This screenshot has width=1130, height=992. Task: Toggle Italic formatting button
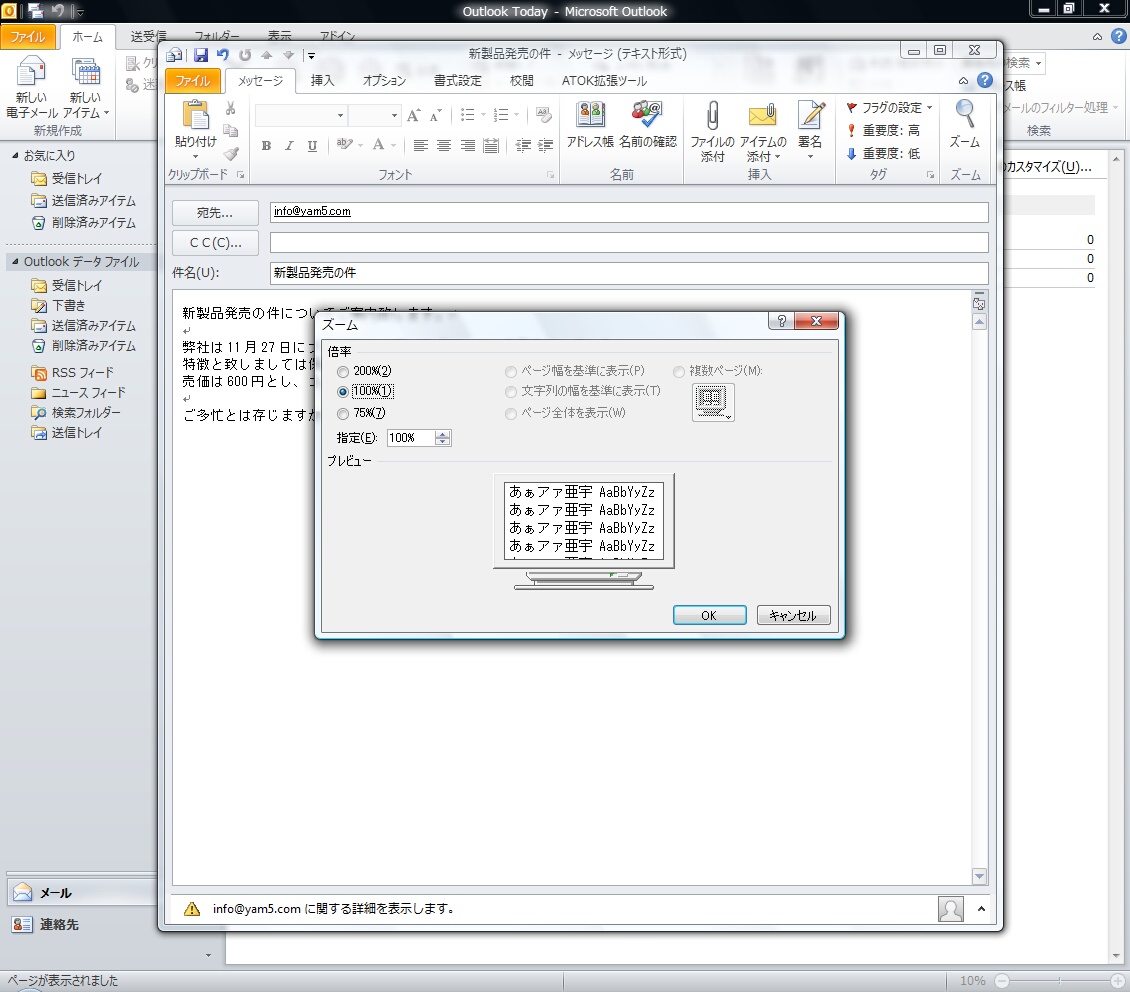pyautogui.click(x=289, y=146)
